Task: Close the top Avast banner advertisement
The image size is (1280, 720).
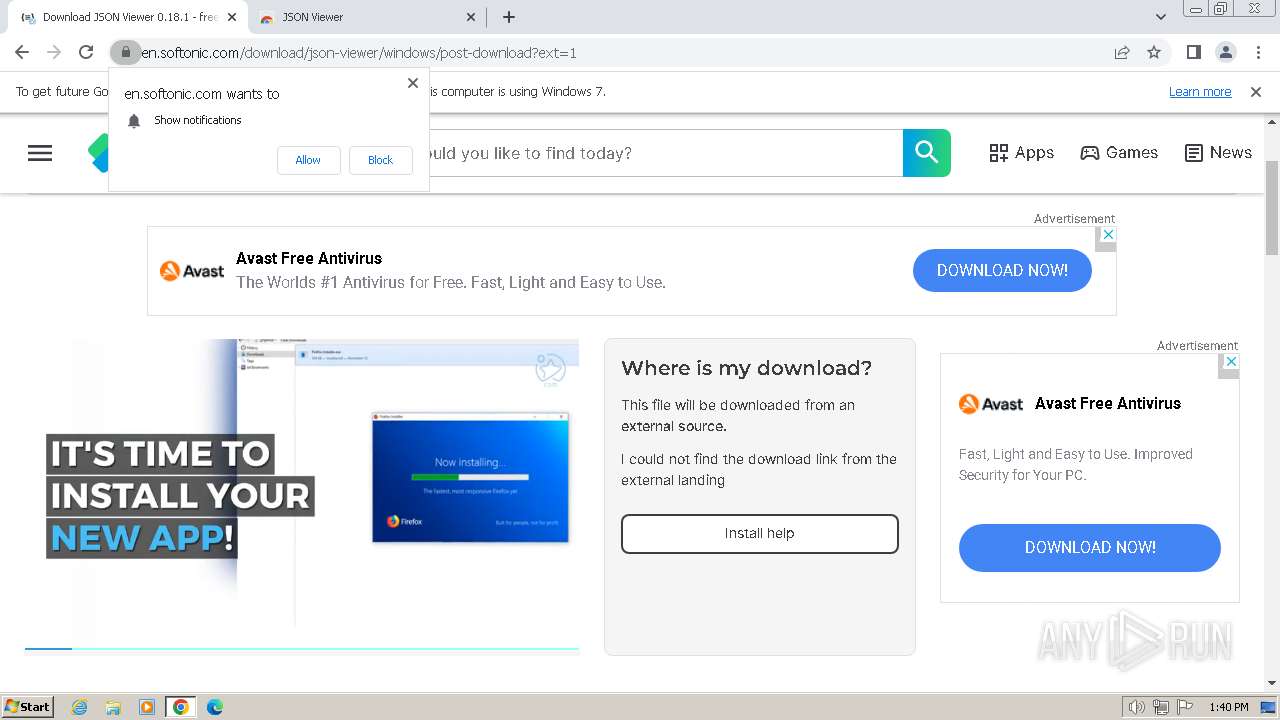Action: (1107, 234)
